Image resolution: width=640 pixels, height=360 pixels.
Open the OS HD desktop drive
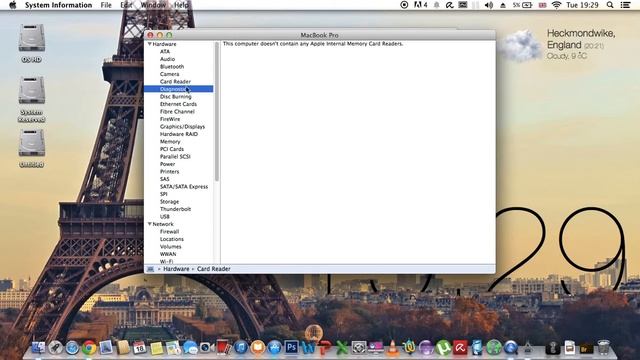tap(31, 43)
